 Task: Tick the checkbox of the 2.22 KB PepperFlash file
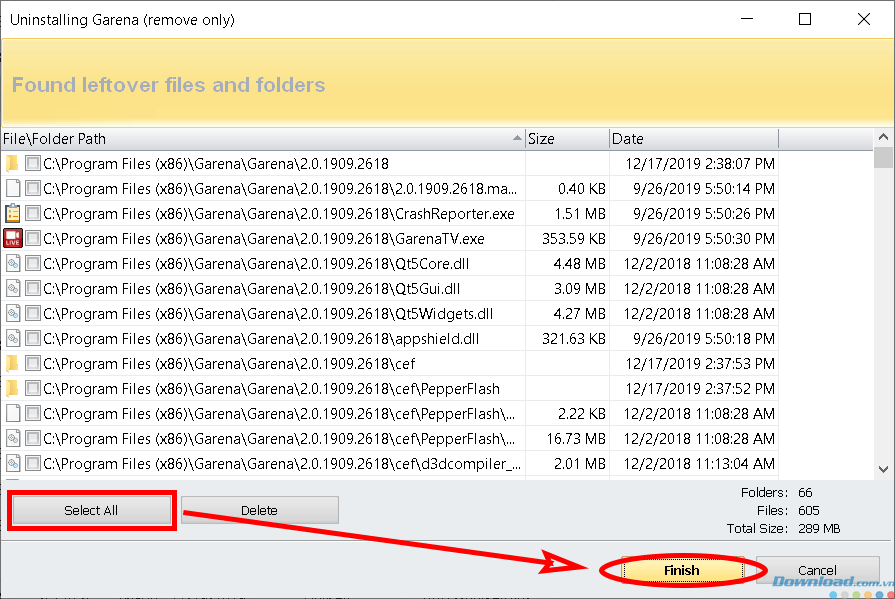pos(33,413)
